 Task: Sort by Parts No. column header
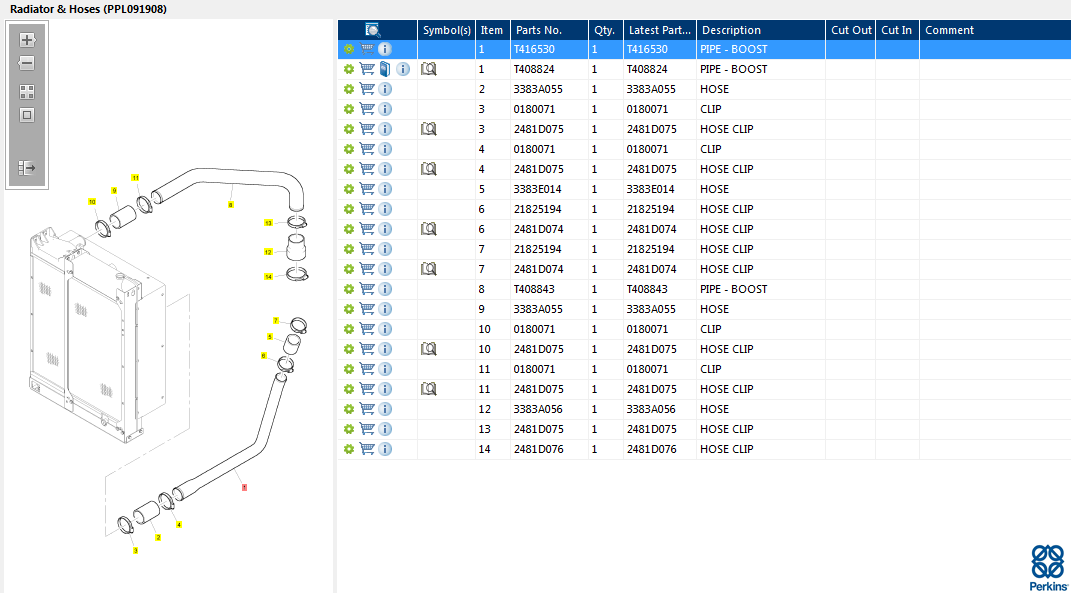pyautogui.click(x=538, y=30)
